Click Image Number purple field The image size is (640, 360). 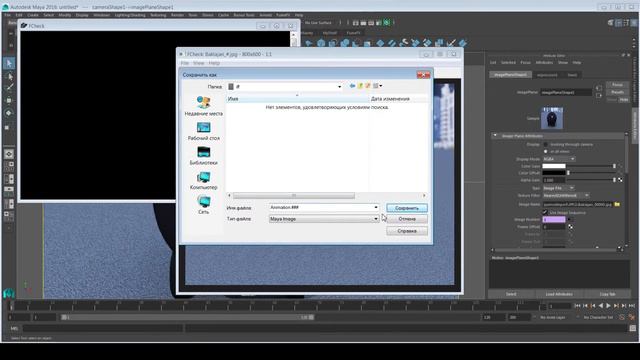click(554, 219)
